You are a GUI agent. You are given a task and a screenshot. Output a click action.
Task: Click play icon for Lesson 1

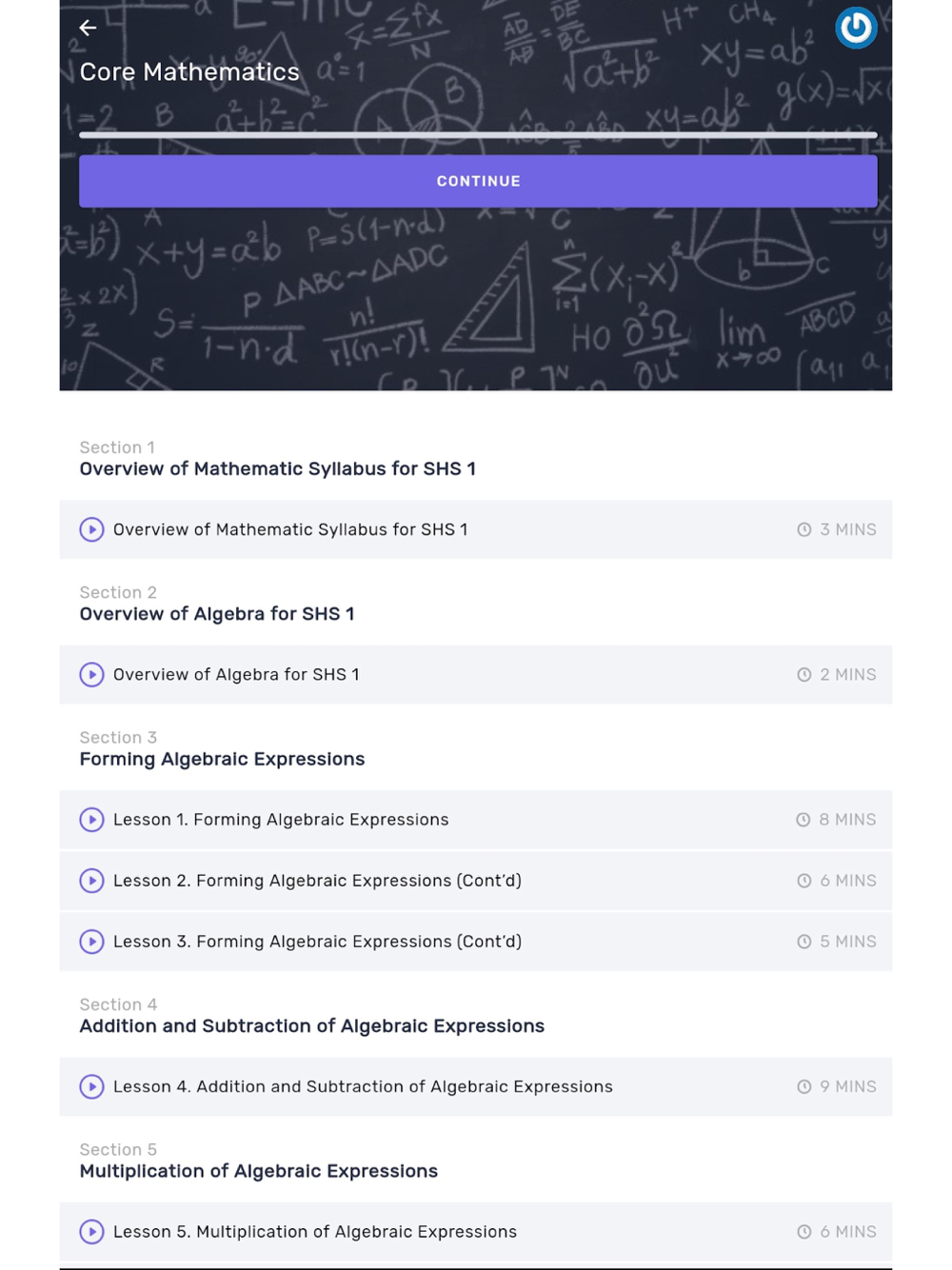tap(91, 820)
